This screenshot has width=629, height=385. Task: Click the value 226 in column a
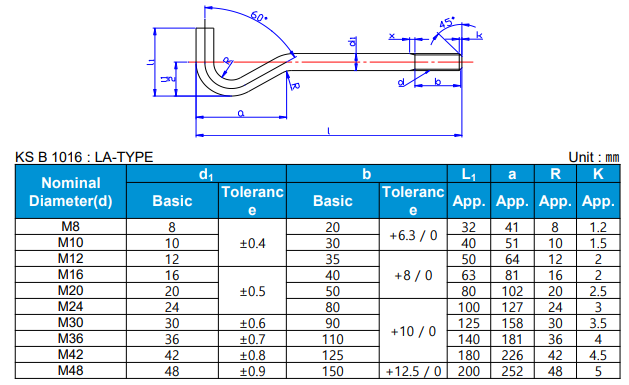tap(512, 356)
